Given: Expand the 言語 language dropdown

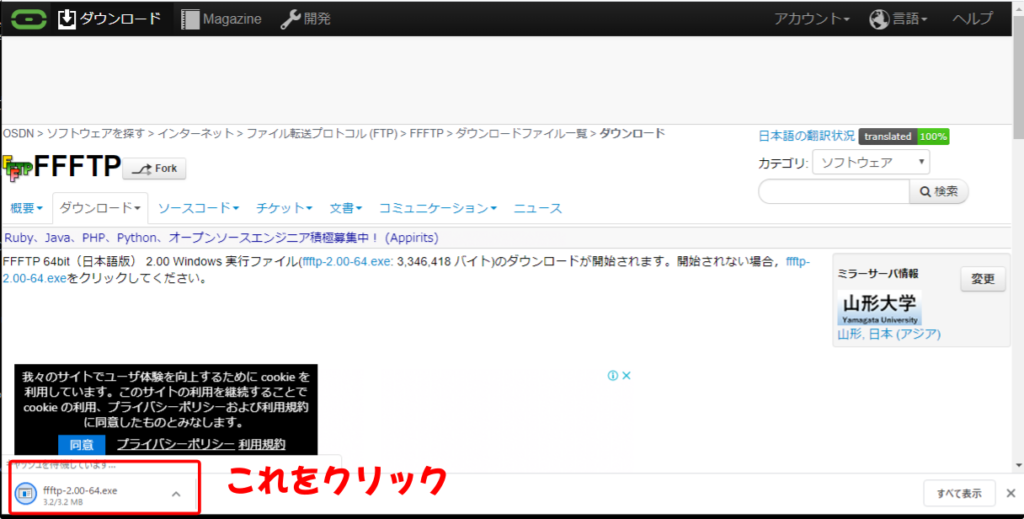Looking at the screenshot, I should (899, 20).
